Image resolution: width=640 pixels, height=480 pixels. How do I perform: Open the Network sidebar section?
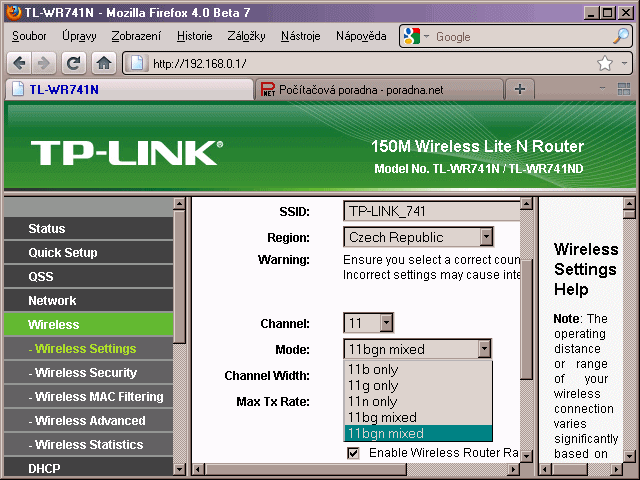tap(89, 301)
